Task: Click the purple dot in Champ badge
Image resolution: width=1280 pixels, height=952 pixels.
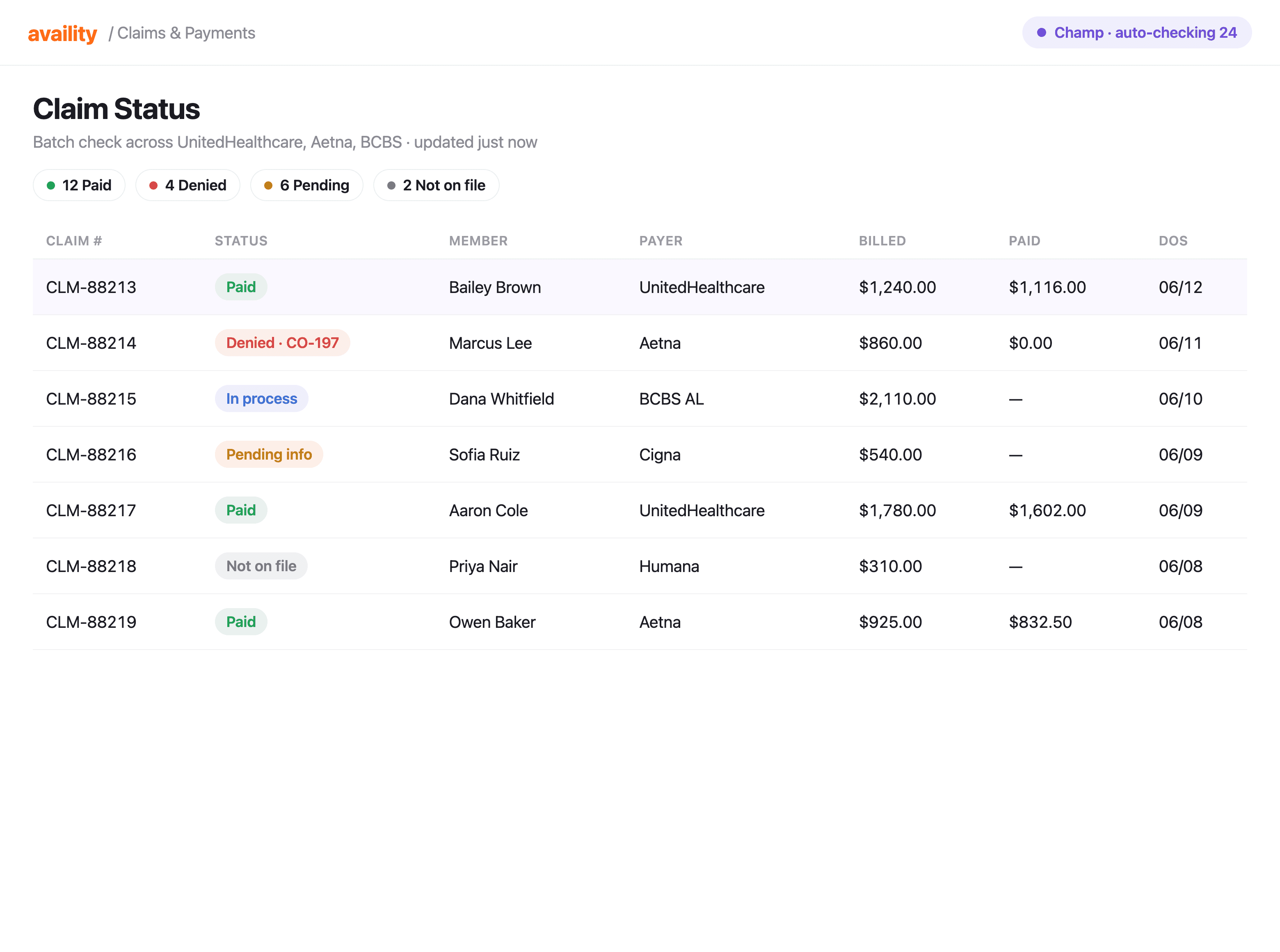Action: point(1041,33)
